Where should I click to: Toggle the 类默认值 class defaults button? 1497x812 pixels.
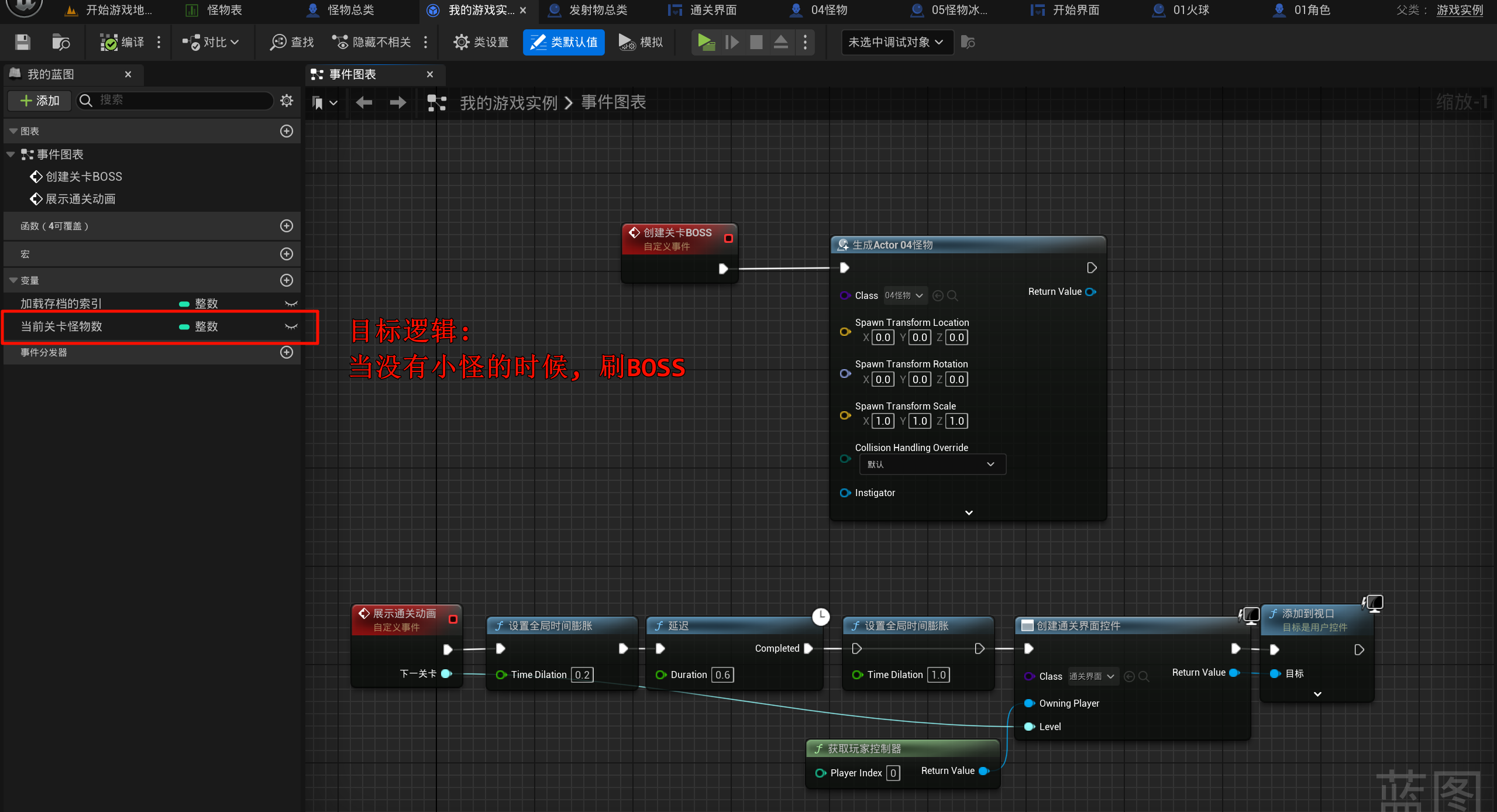click(x=563, y=42)
